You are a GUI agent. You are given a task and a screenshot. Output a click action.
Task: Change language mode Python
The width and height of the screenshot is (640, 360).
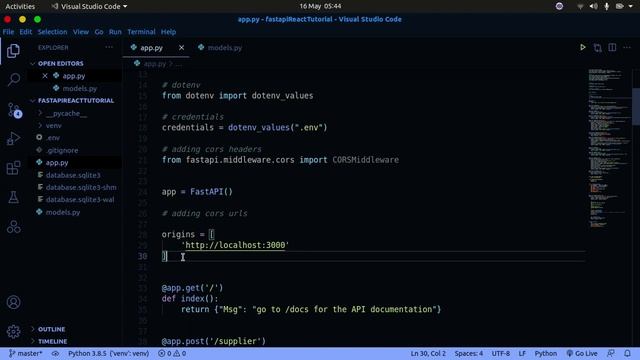(546, 353)
